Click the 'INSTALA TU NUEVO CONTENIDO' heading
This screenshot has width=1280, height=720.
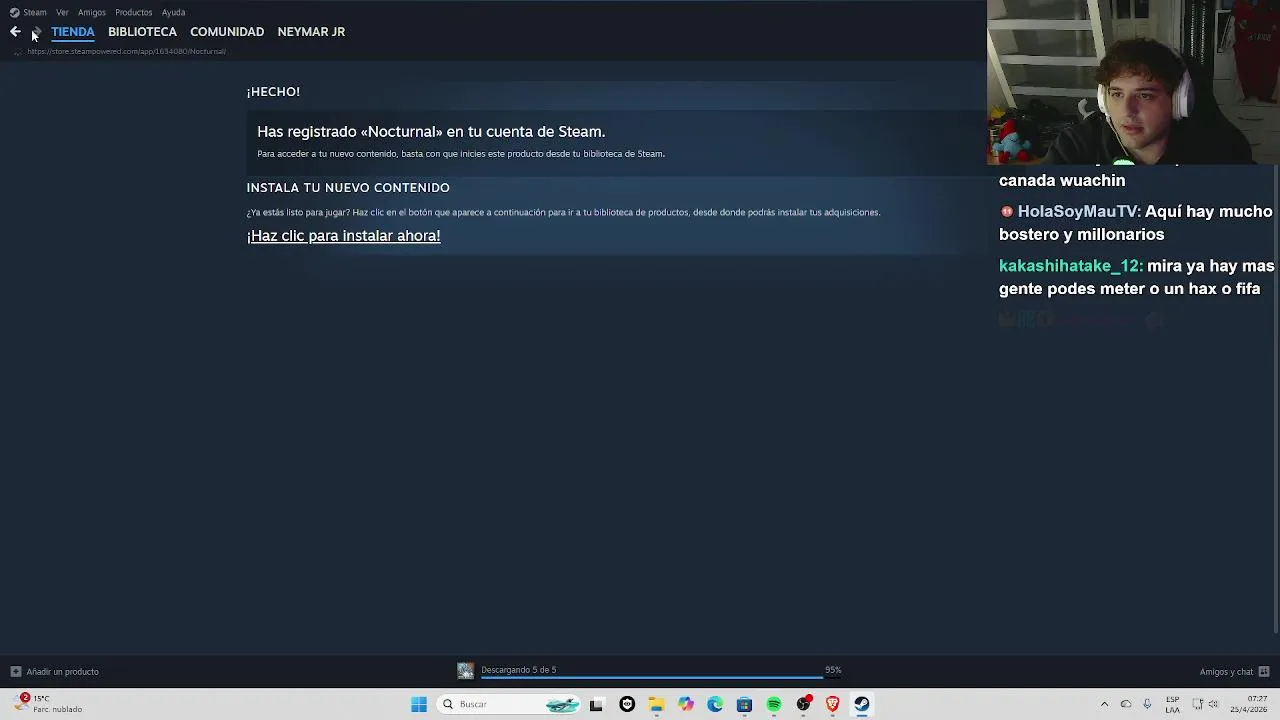tap(348, 188)
